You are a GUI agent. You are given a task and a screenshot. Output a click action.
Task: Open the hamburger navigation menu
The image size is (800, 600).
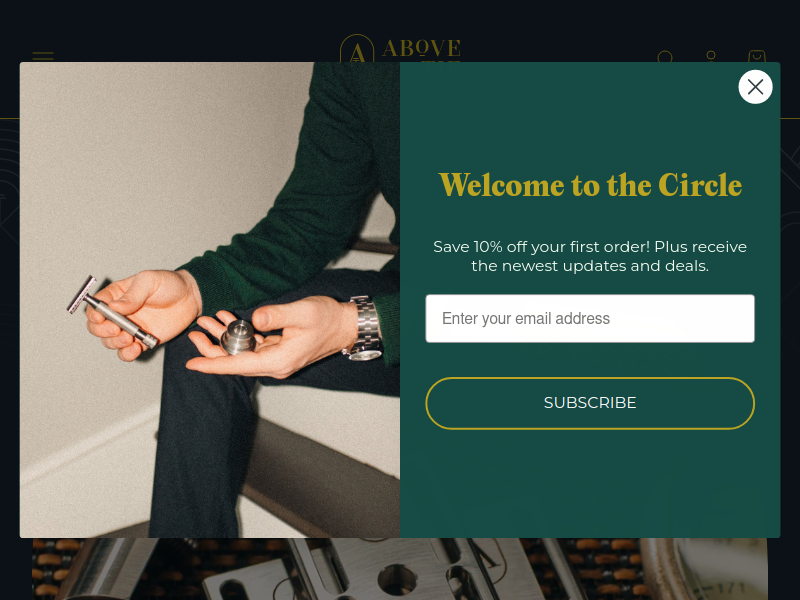pyautogui.click(x=43, y=56)
